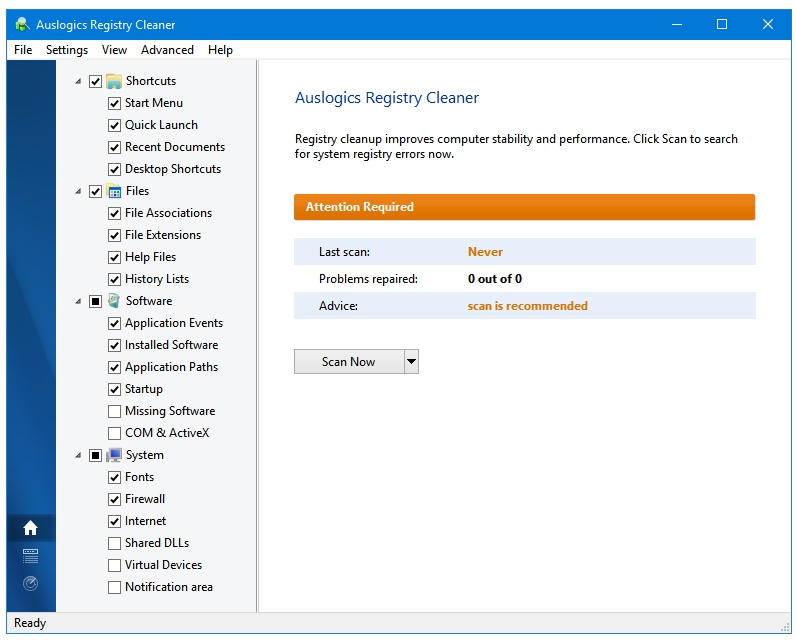Viewport: 796px width, 640px height.
Task: Click the Software category icon
Action: (114, 301)
